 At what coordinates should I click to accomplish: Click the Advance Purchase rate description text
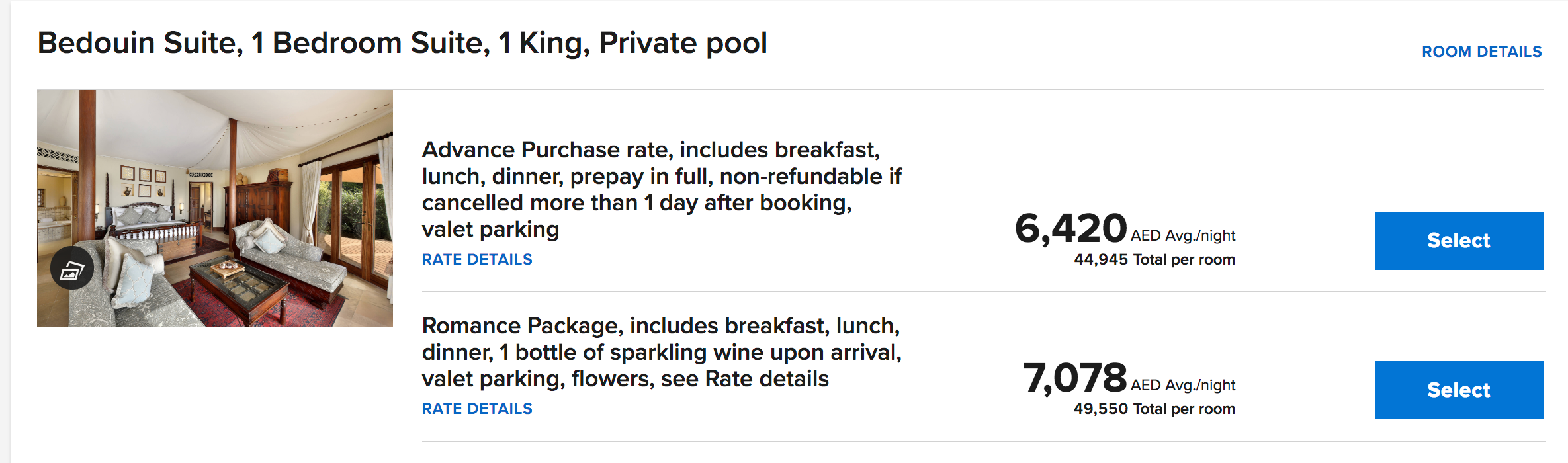click(662, 189)
